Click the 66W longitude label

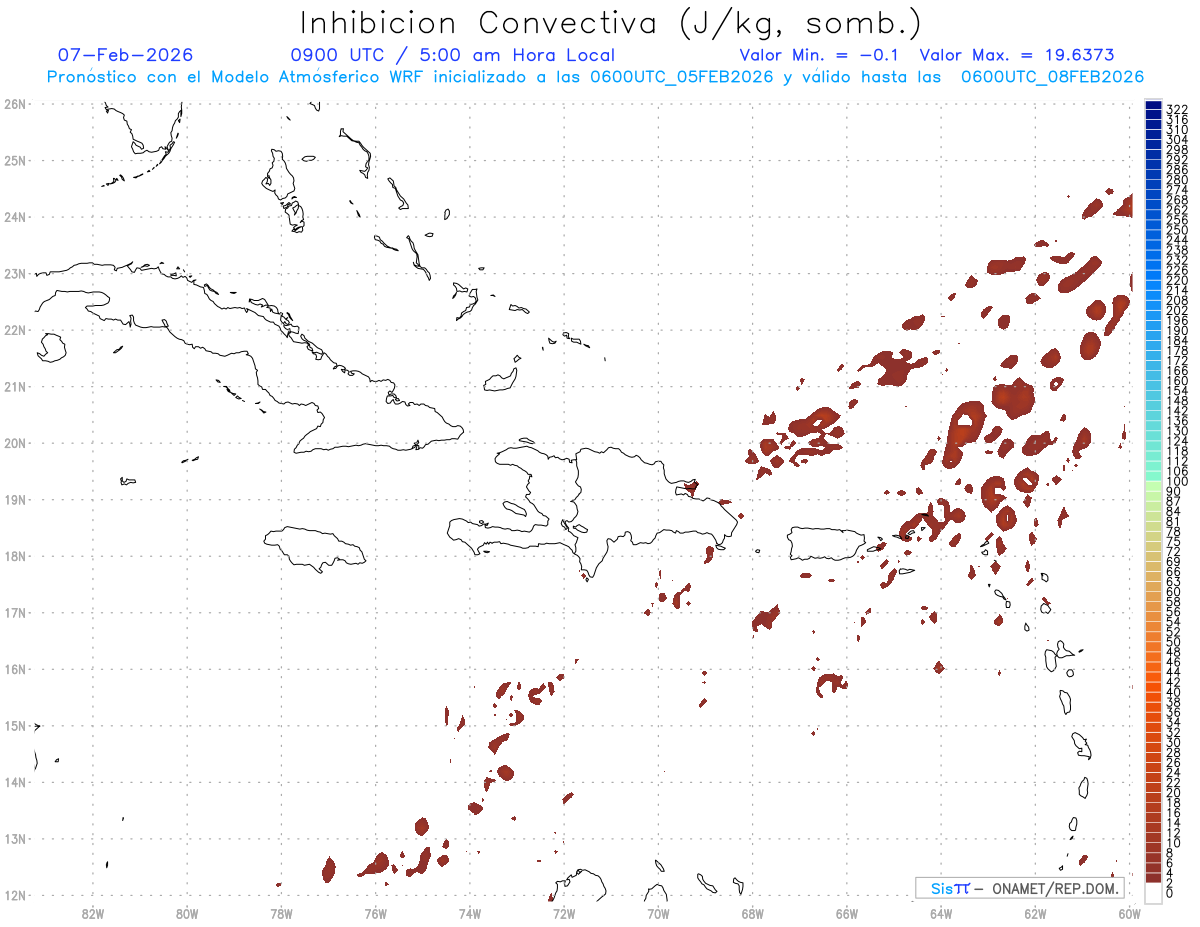coord(847,913)
